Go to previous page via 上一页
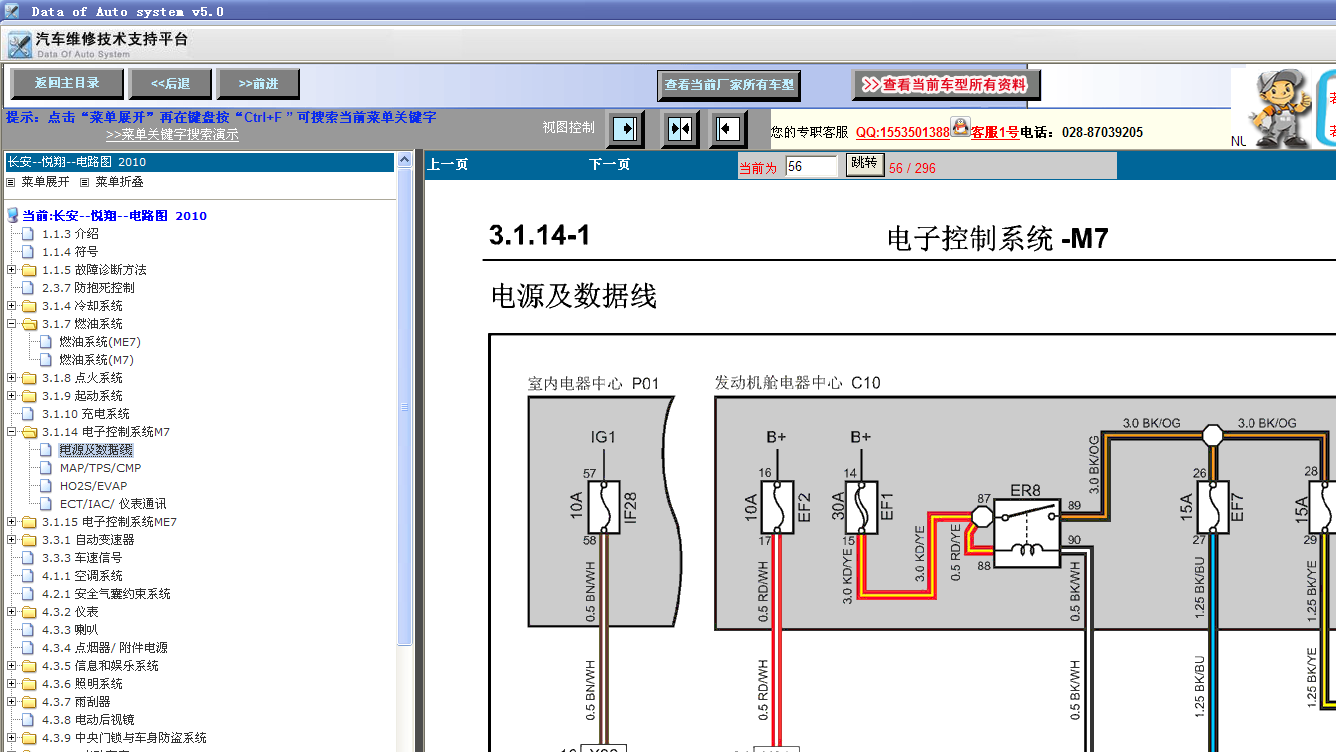This screenshot has width=1336, height=752. pyautogui.click(x=448, y=165)
